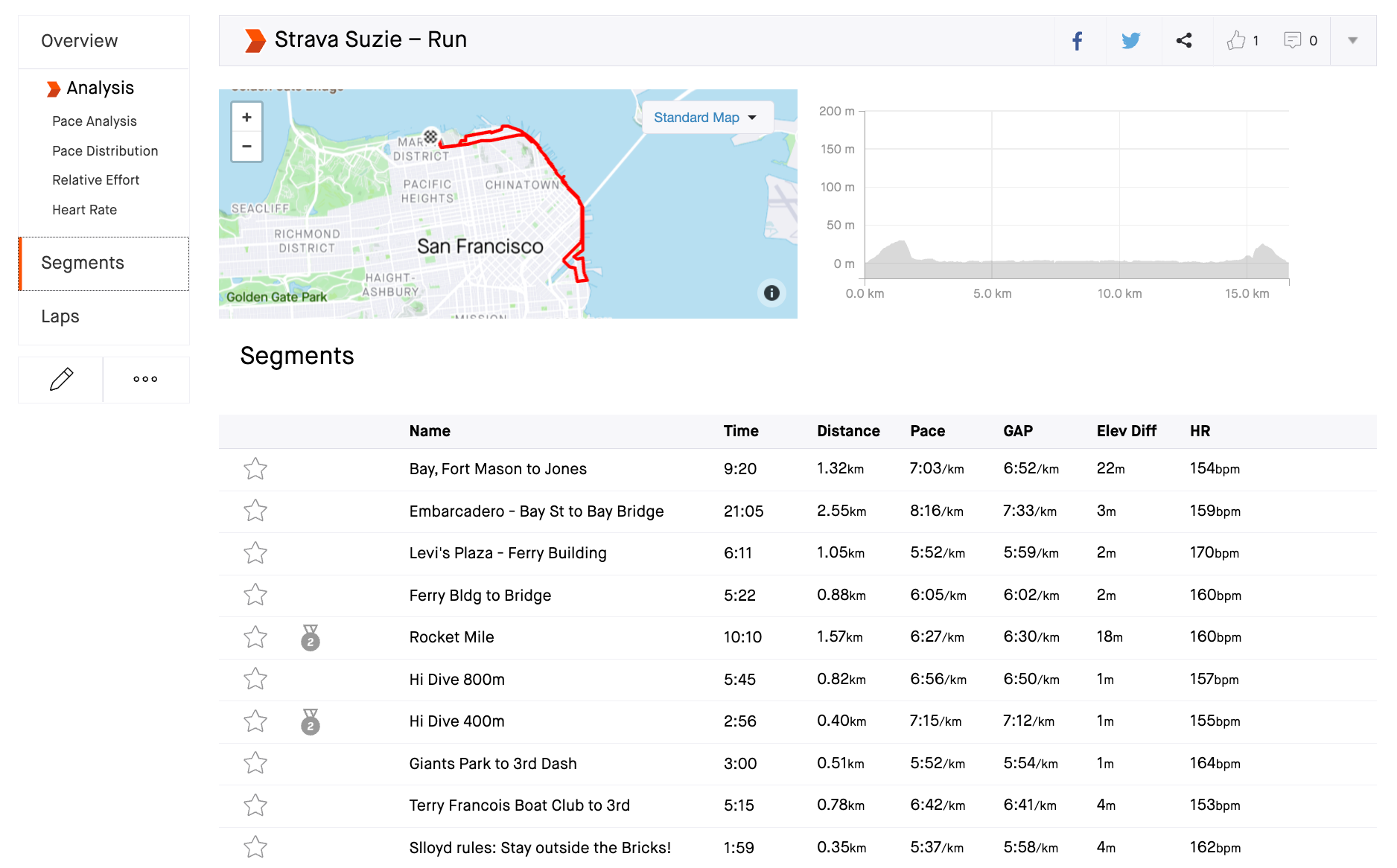Switch to the Laps section
This screenshot has width=1397, height=868.
60,316
